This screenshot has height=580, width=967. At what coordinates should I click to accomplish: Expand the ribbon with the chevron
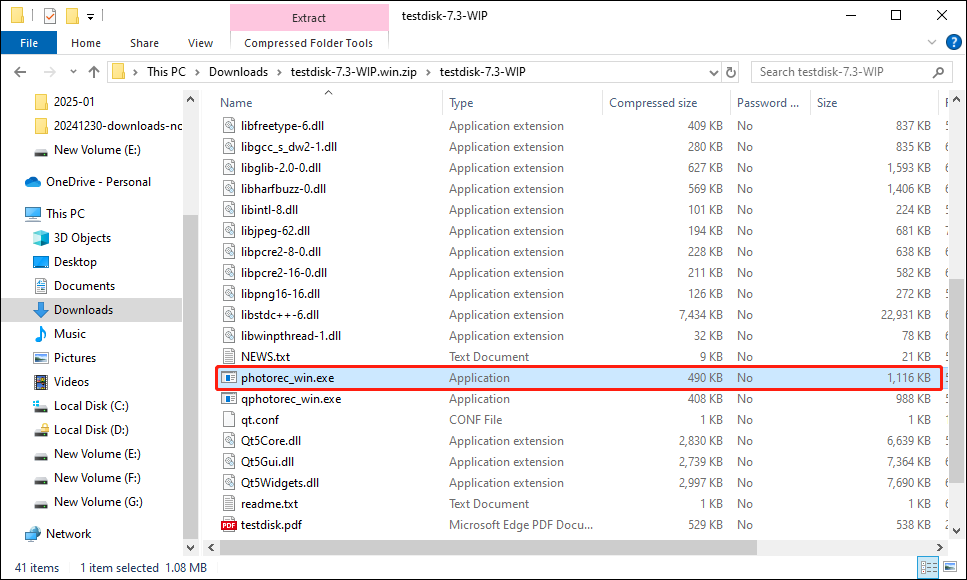point(931,43)
